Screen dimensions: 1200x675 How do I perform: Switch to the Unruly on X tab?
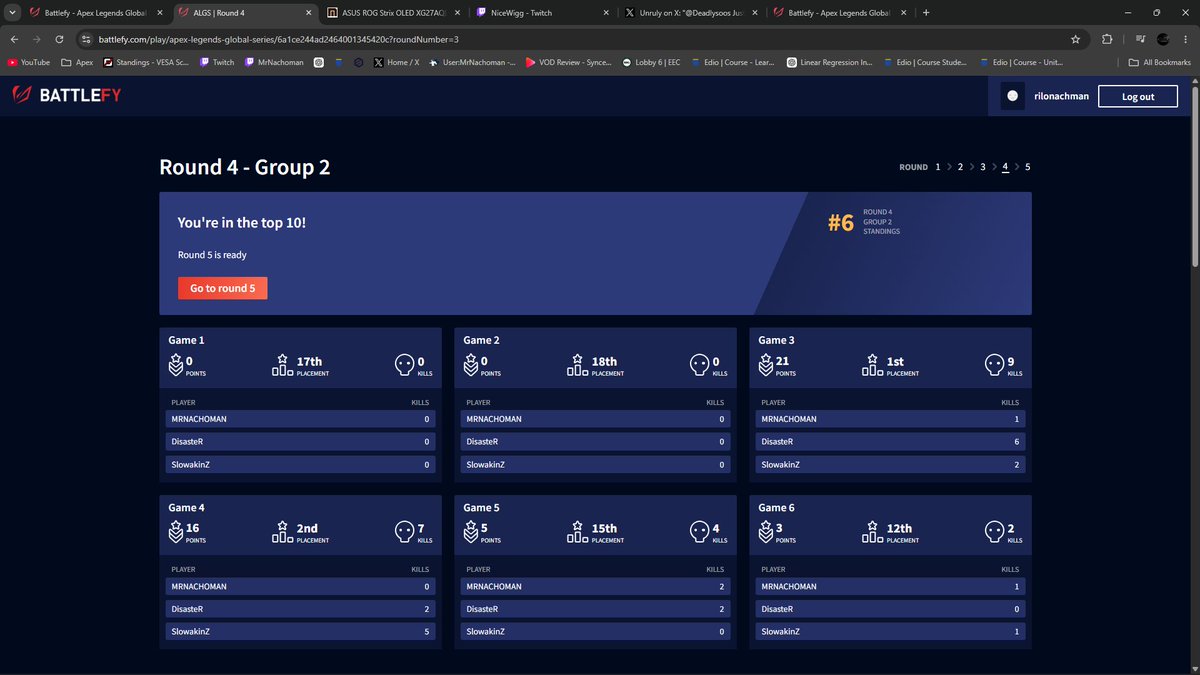pos(689,13)
